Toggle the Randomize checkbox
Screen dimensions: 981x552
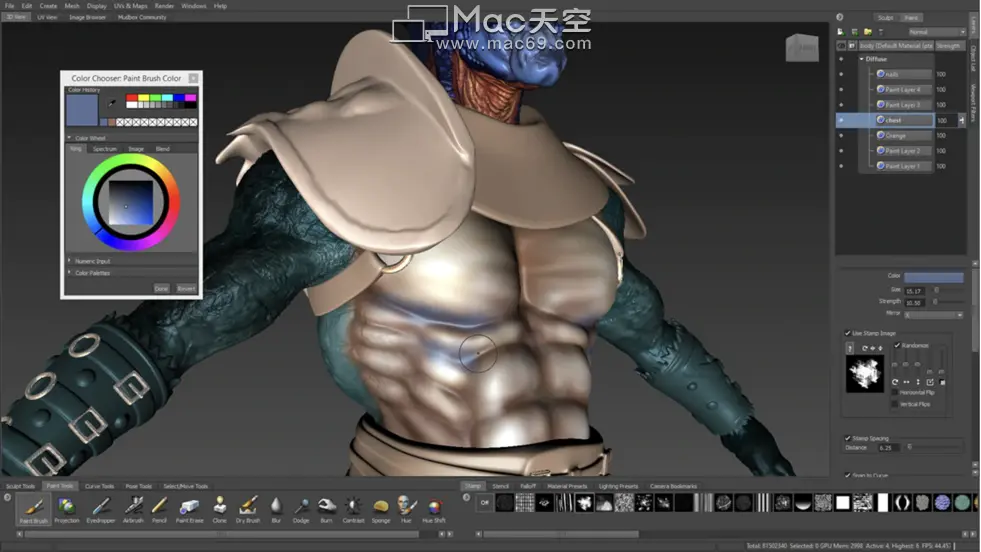pos(897,345)
